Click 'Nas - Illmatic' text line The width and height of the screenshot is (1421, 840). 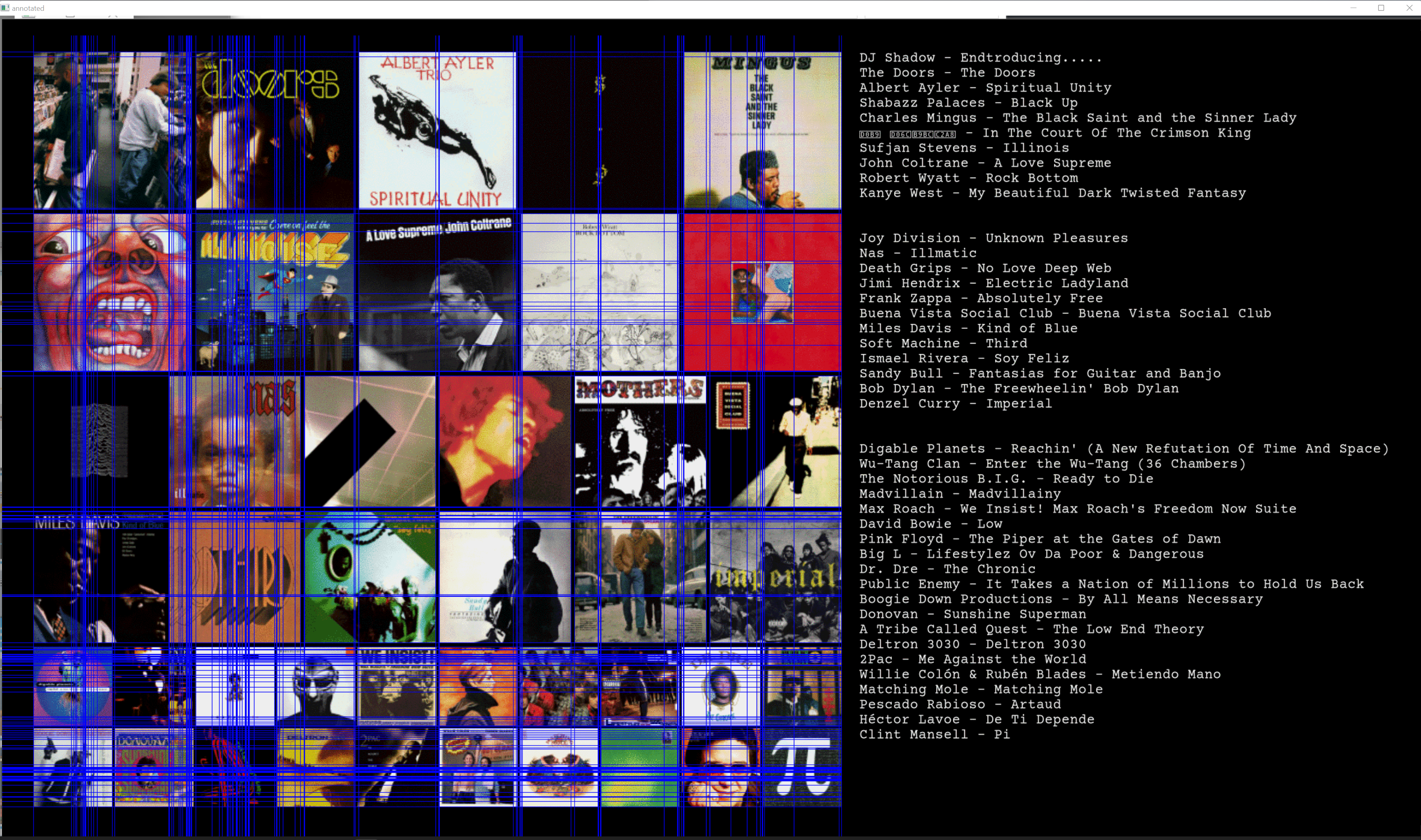(x=918, y=253)
